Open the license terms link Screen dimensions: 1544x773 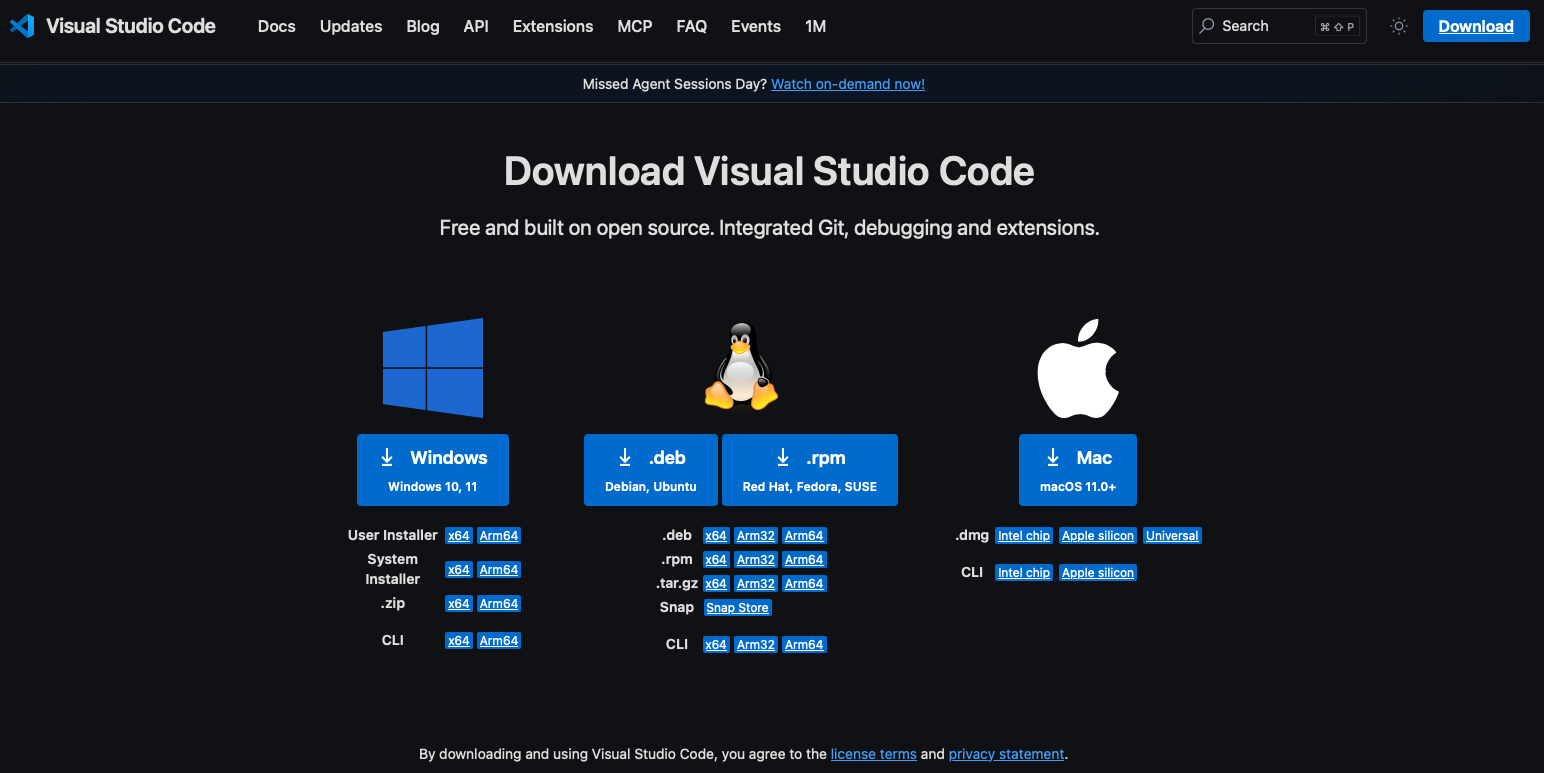(x=873, y=754)
